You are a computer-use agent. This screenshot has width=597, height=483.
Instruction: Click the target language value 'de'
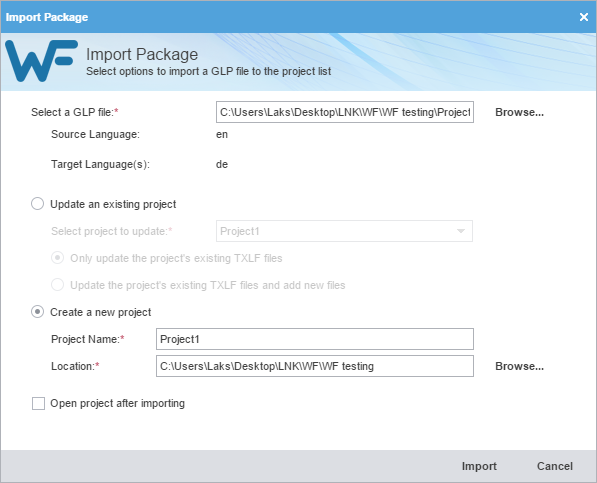click(222, 164)
